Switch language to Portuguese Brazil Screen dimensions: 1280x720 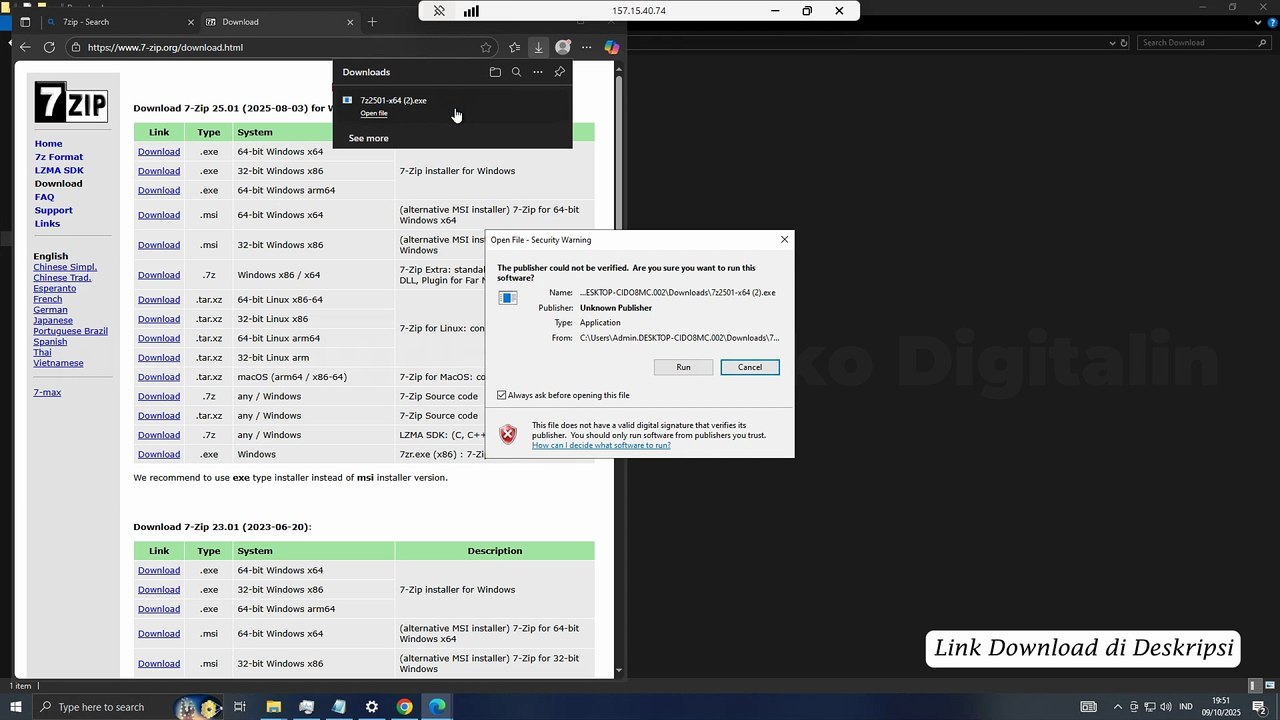click(70, 331)
